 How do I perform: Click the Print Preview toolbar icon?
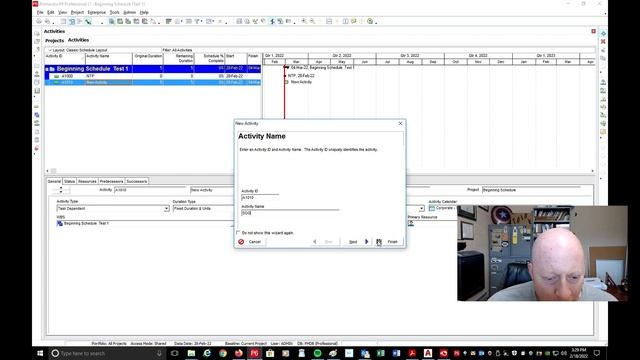(47, 21)
